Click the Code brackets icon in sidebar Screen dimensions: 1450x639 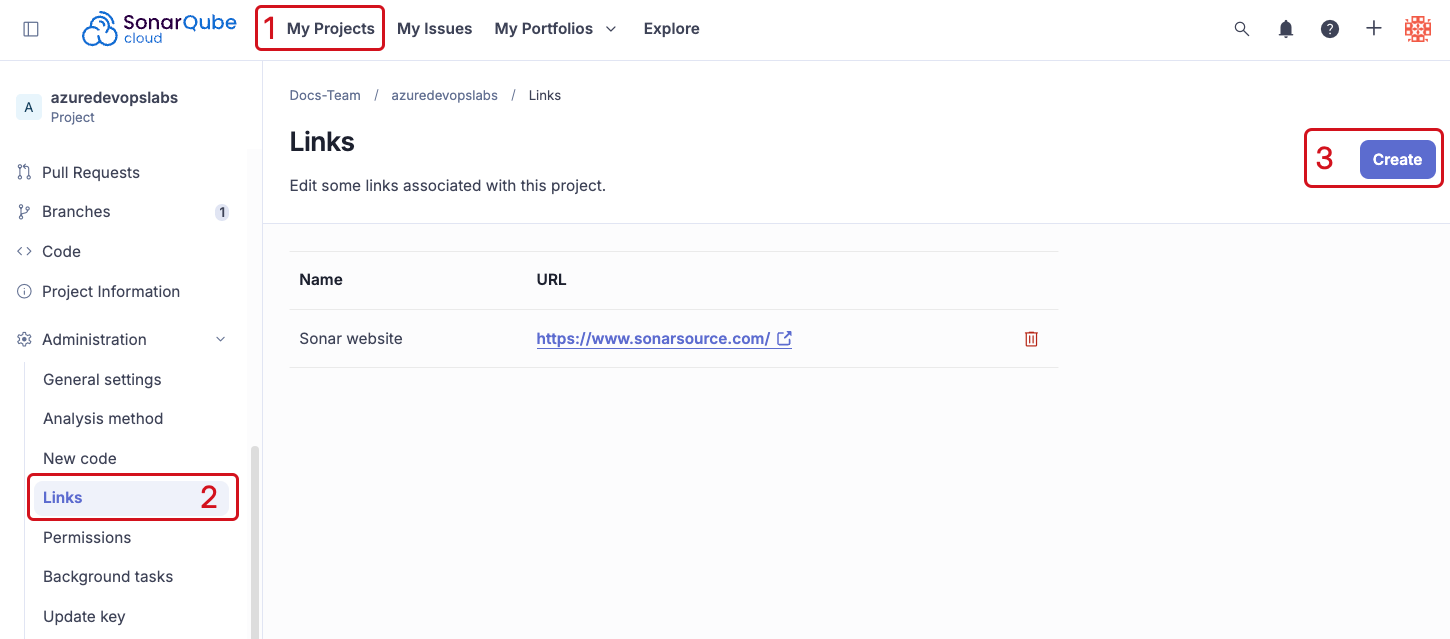(x=25, y=252)
